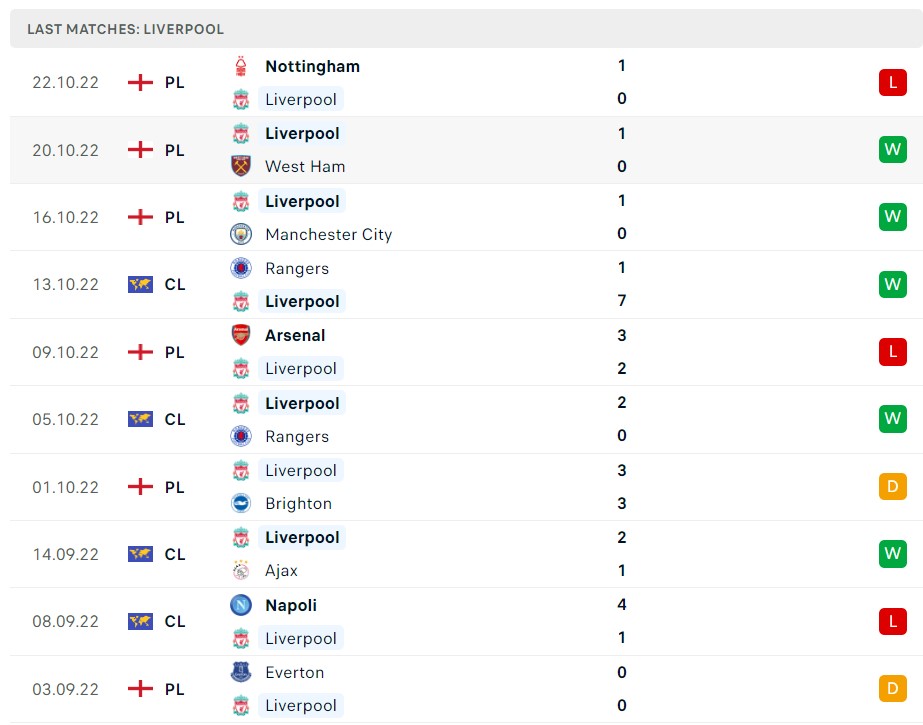Open the Manchester City team link
This screenshot has width=923, height=725.
click(x=328, y=234)
